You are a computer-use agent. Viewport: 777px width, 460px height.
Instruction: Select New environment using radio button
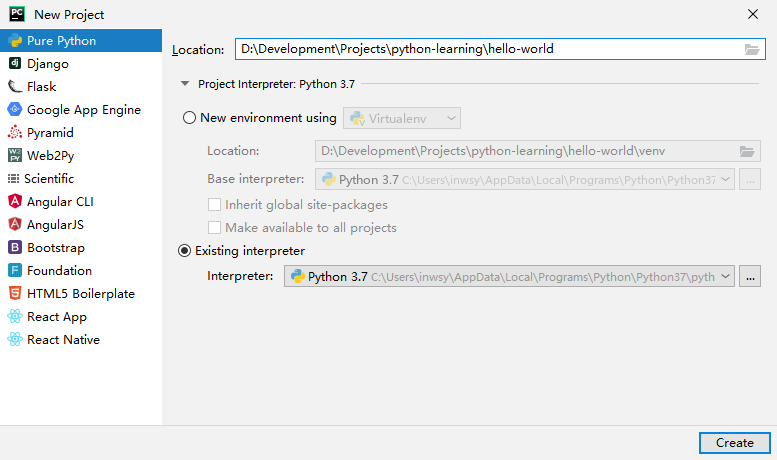189,118
